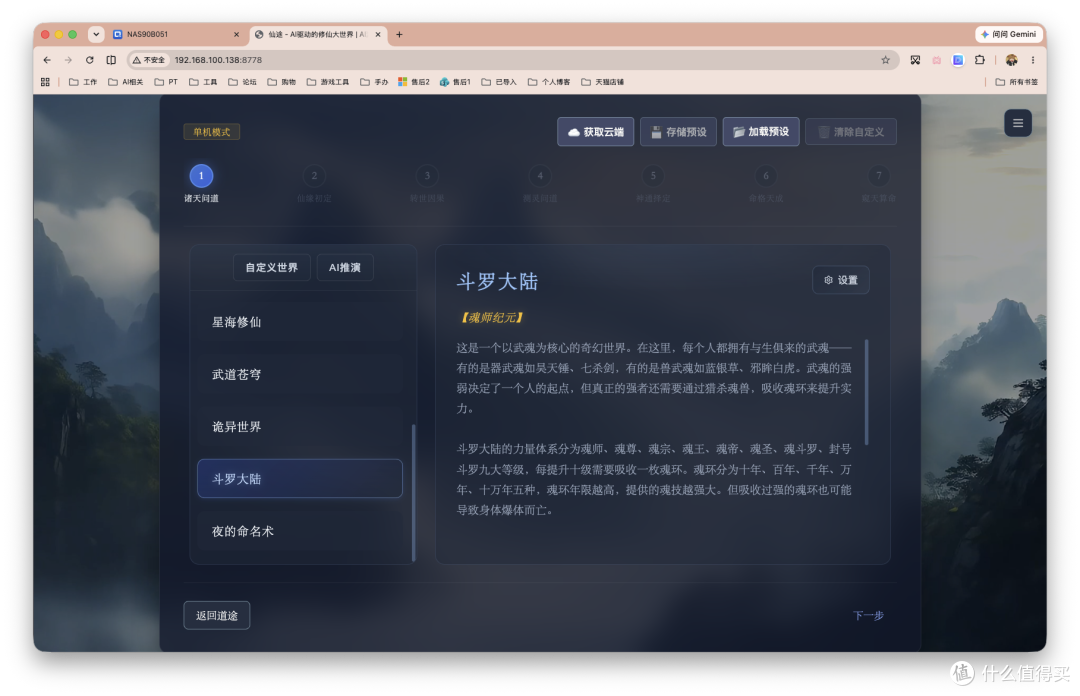Click the 不安全 site security indicator

click(149, 60)
